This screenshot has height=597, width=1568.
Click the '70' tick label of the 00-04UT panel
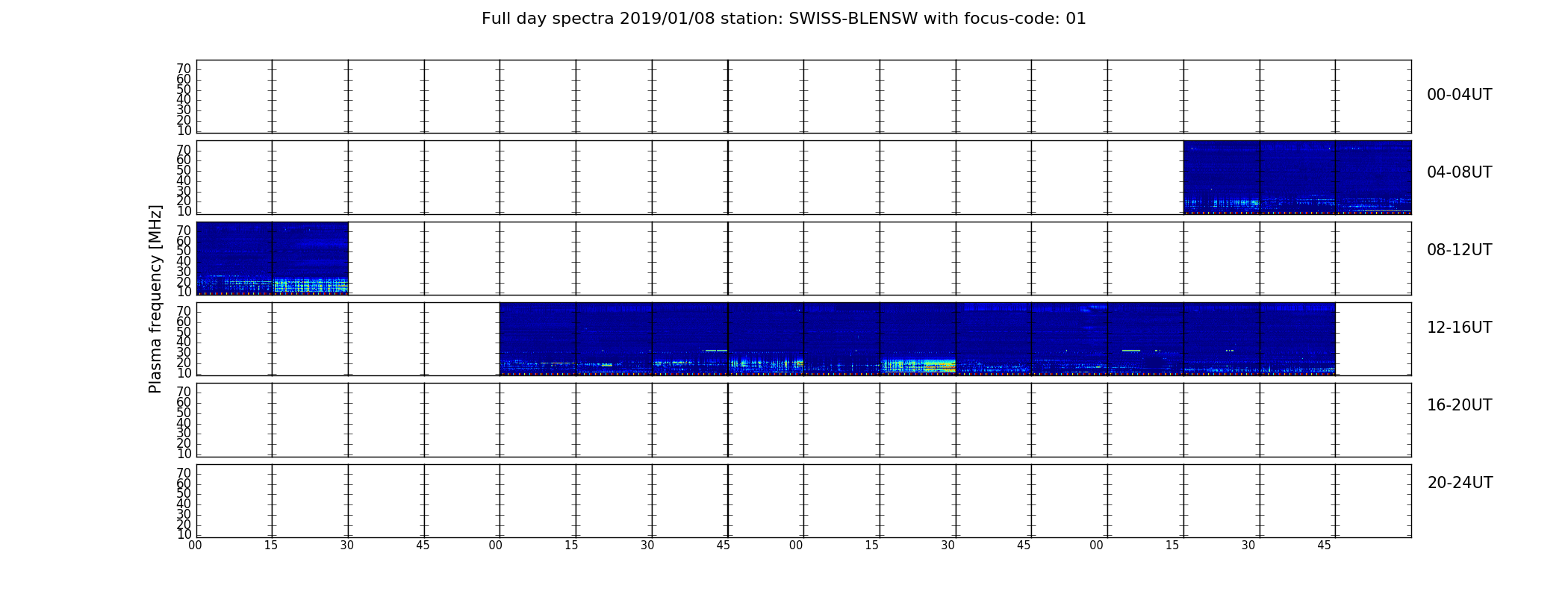point(184,69)
